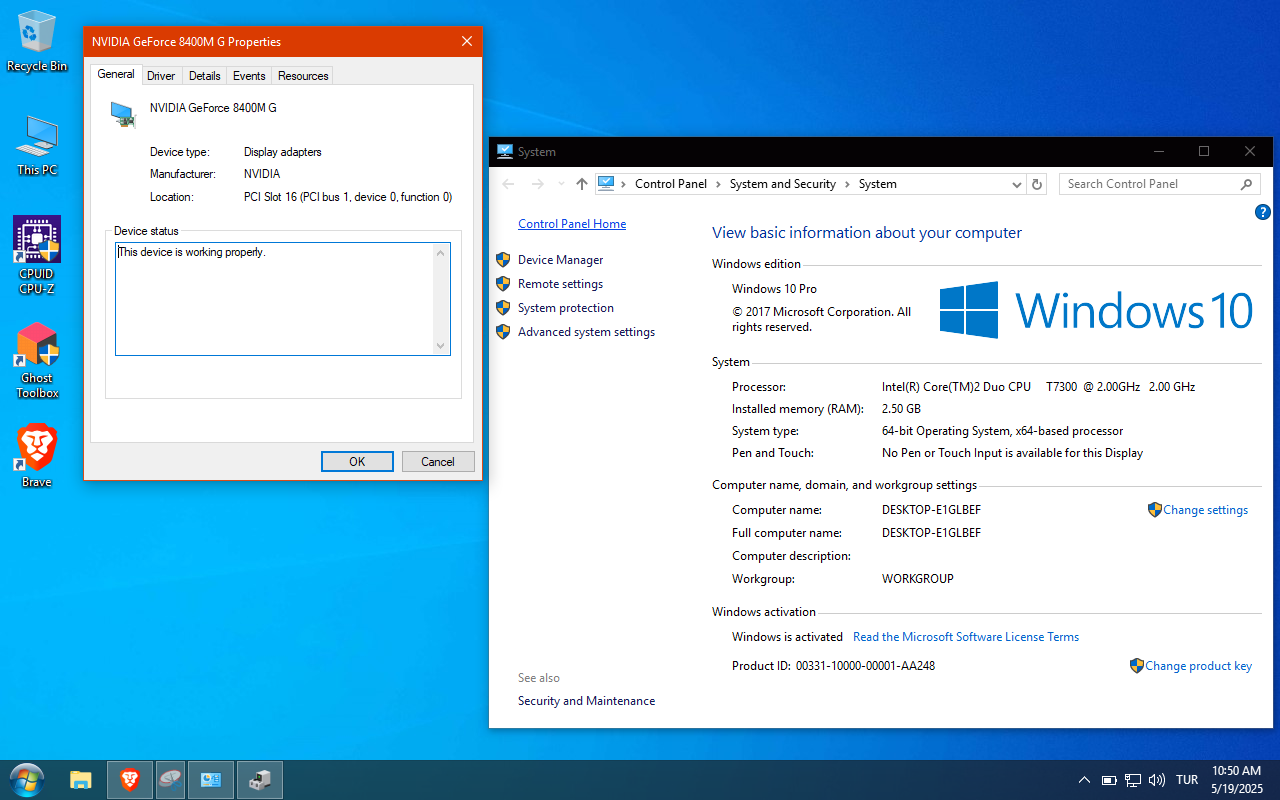Switch the TUR input language indicator

[1187, 780]
